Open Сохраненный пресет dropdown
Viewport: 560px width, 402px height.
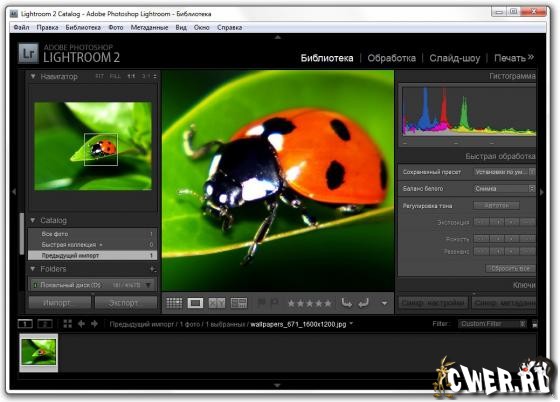coord(504,172)
